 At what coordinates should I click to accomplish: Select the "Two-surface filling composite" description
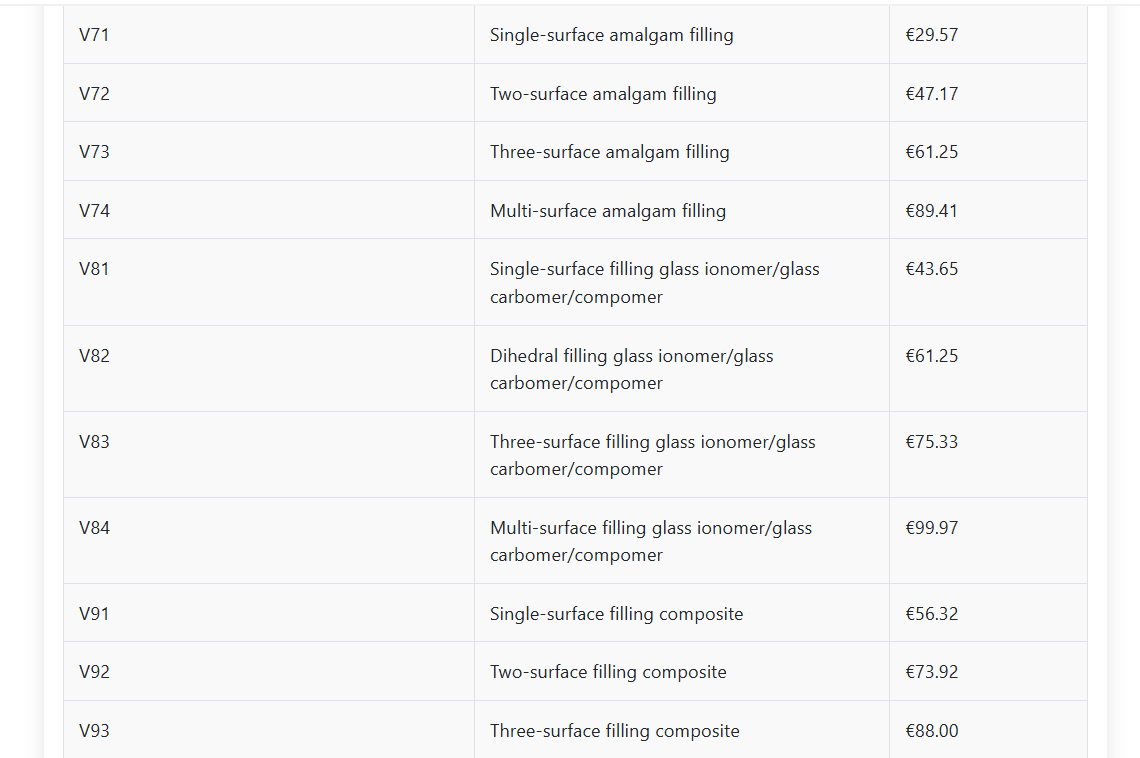pyautogui.click(x=608, y=672)
